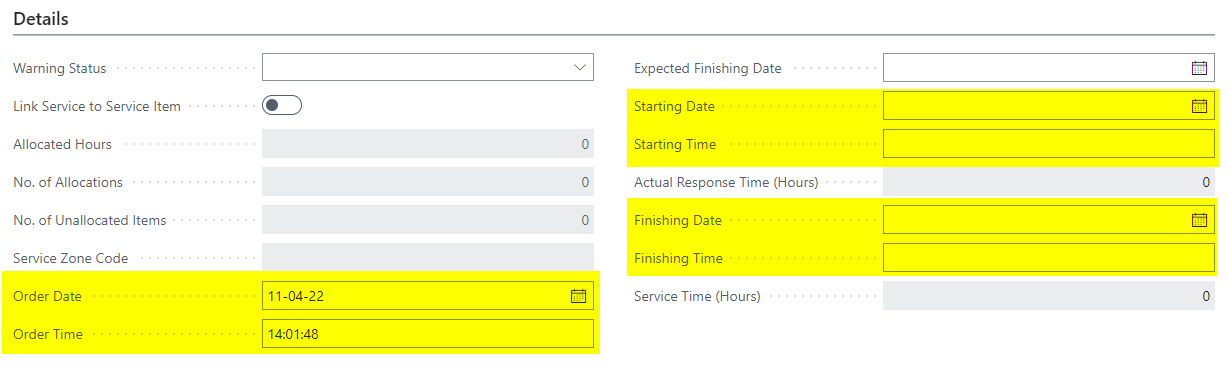Click the Service Zone Code field
The width and height of the screenshot is (1228, 367).
click(x=428, y=258)
